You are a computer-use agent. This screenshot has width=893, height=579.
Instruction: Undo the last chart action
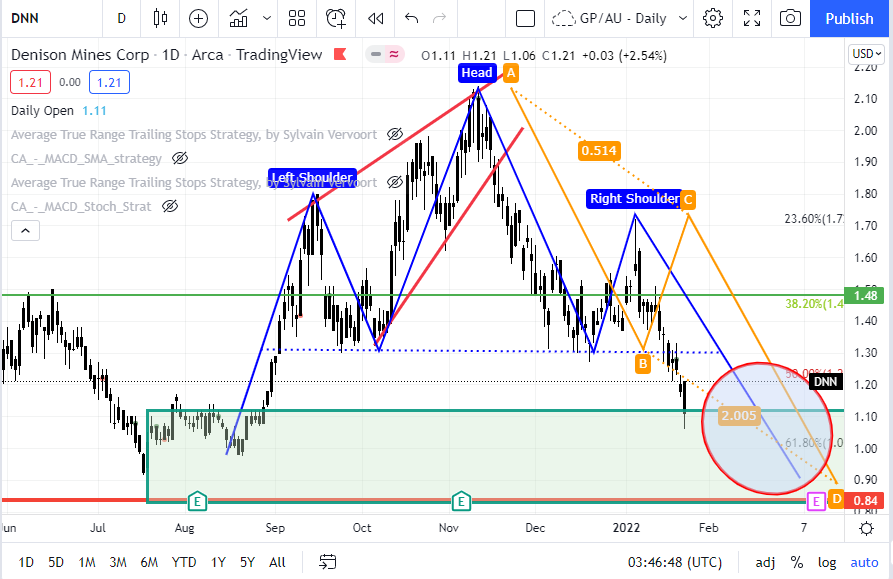[x=411, y=19]
